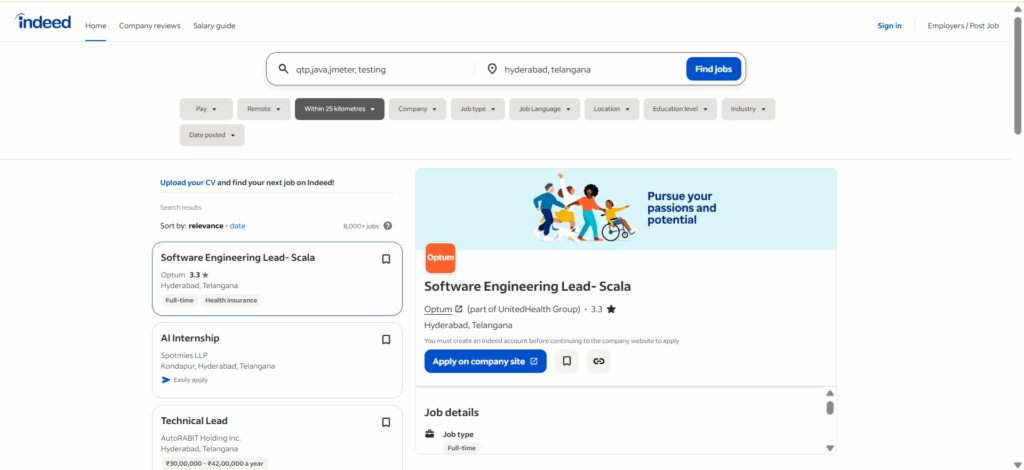Open the Optum company link in details
Viewport: 1024px width, 470px height.
(438, 309)
